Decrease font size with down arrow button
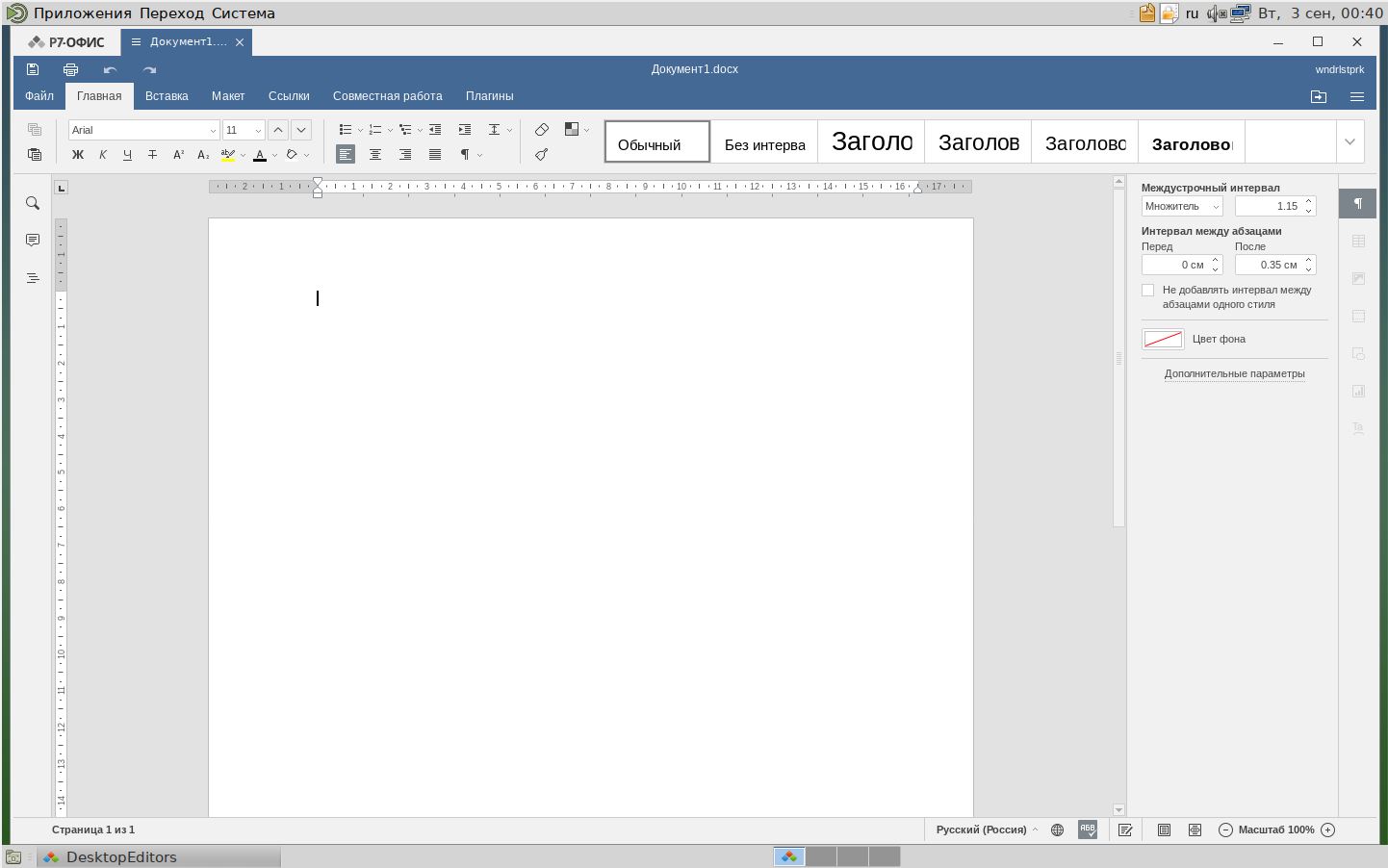 coord(301,130)
